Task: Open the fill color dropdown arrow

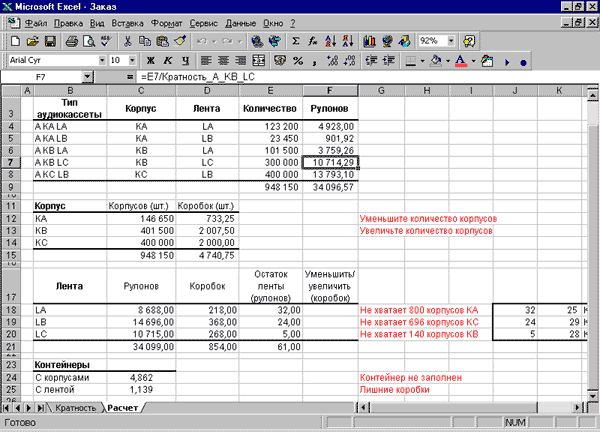Action: [448, 60]
